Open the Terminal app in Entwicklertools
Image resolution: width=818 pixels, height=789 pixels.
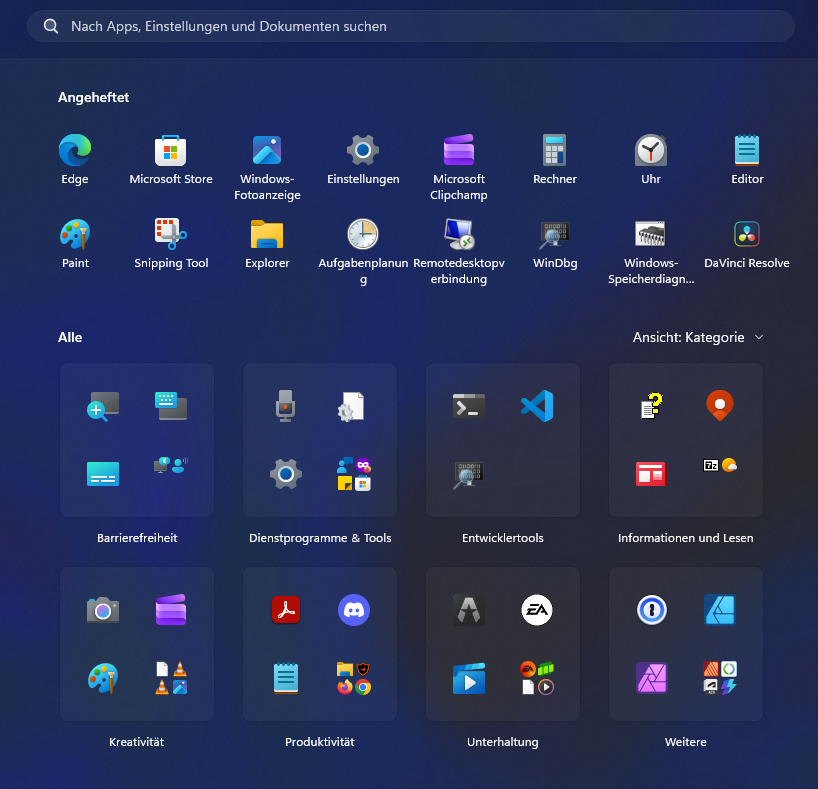click(469, 406)
